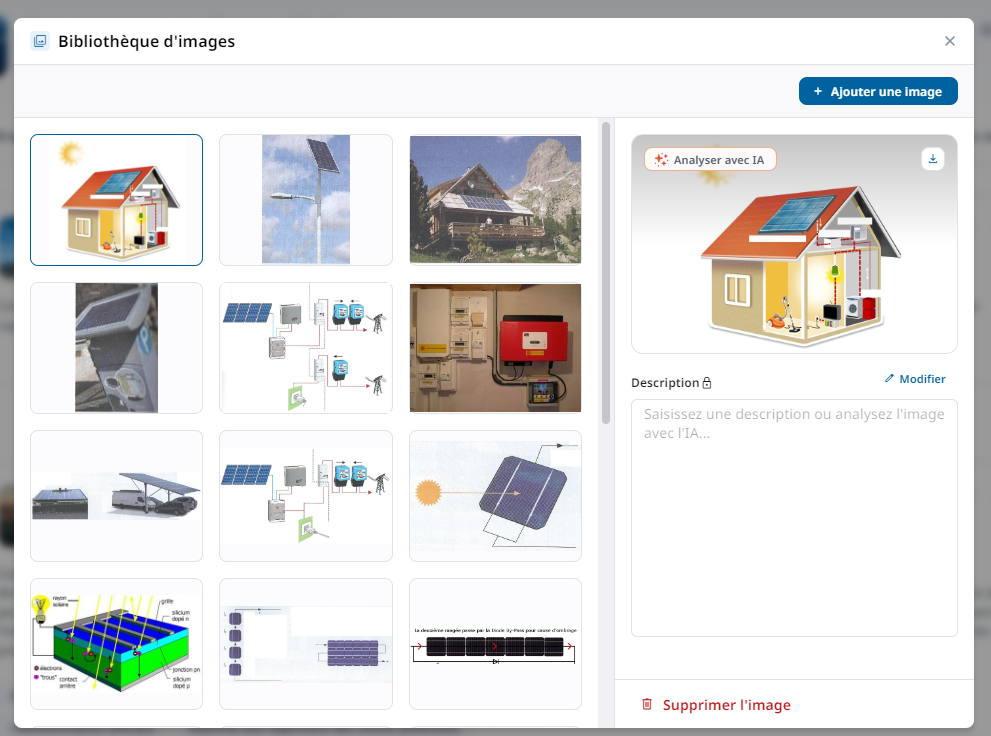Click the pencil icon beside Modifier
This screenshot has height=736, width=991.
(x=889, y=378)
